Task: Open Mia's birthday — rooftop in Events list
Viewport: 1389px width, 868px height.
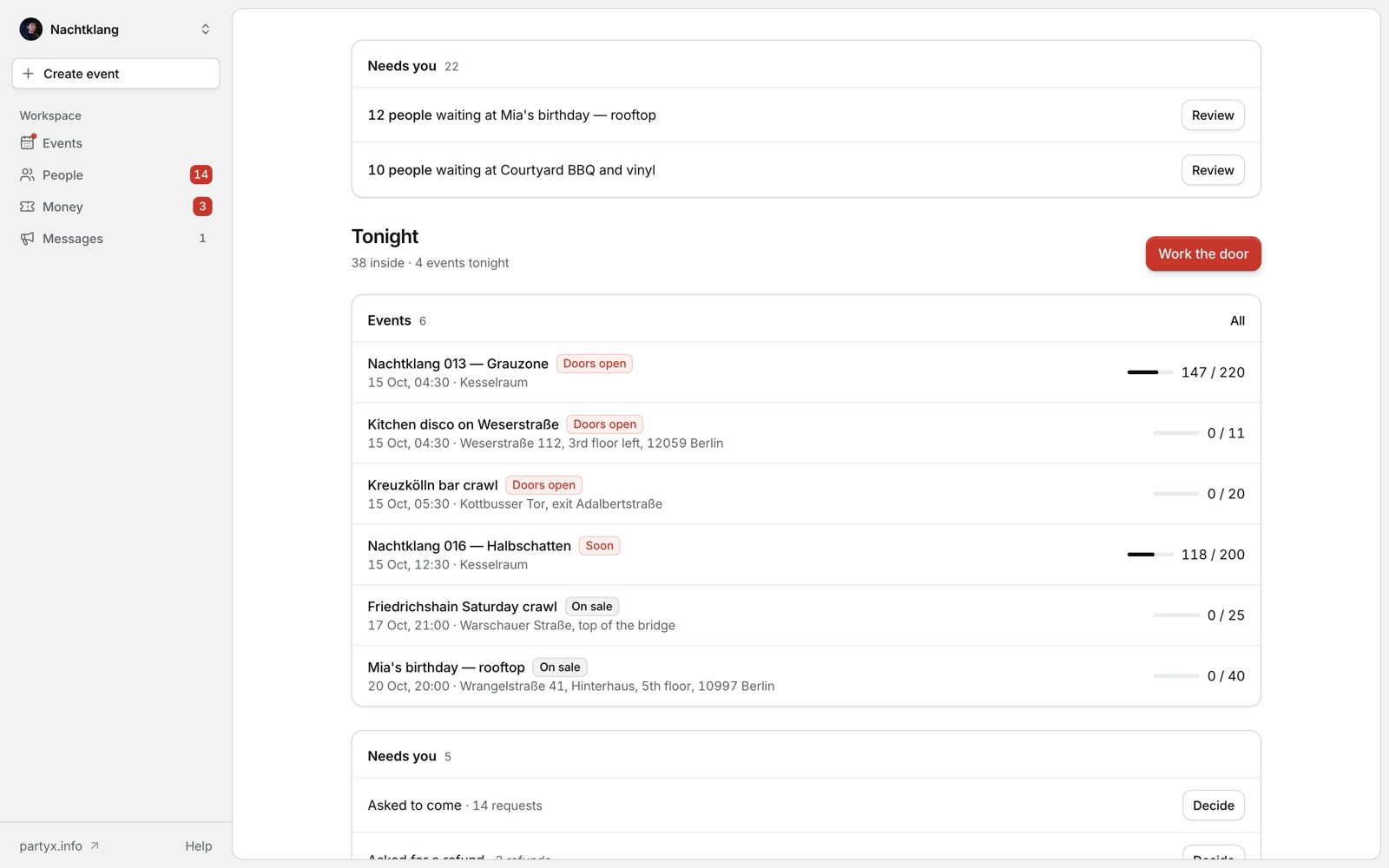Action: 806,676
